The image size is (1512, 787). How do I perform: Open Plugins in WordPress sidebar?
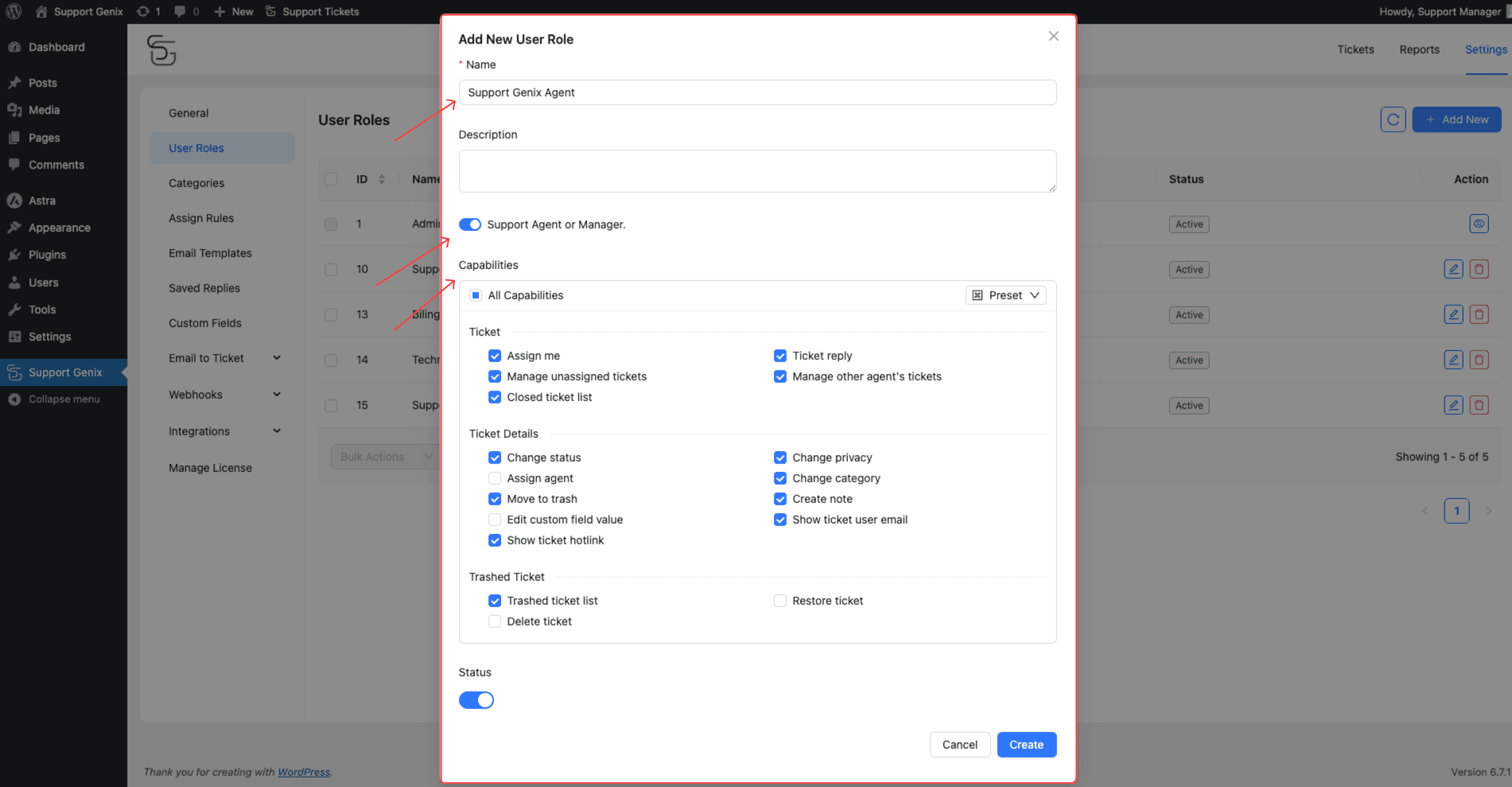click(47, 255)
